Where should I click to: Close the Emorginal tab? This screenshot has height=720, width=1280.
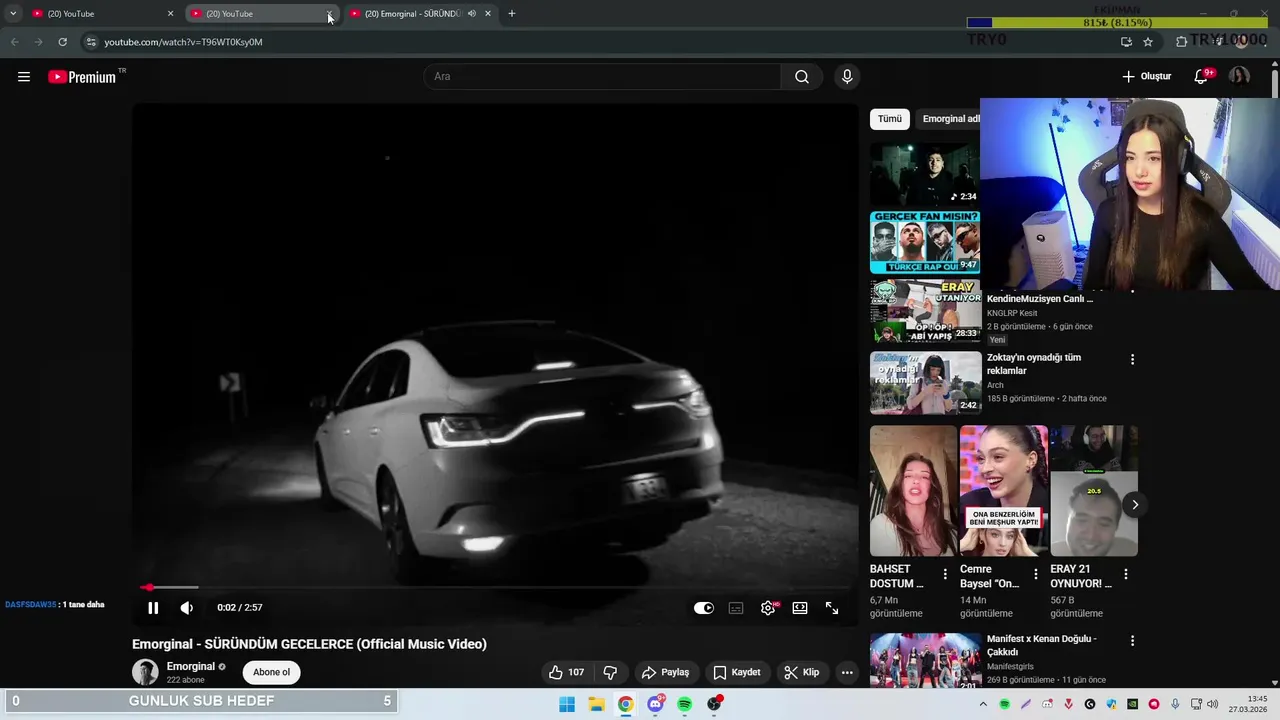click(x=488, y=14)
